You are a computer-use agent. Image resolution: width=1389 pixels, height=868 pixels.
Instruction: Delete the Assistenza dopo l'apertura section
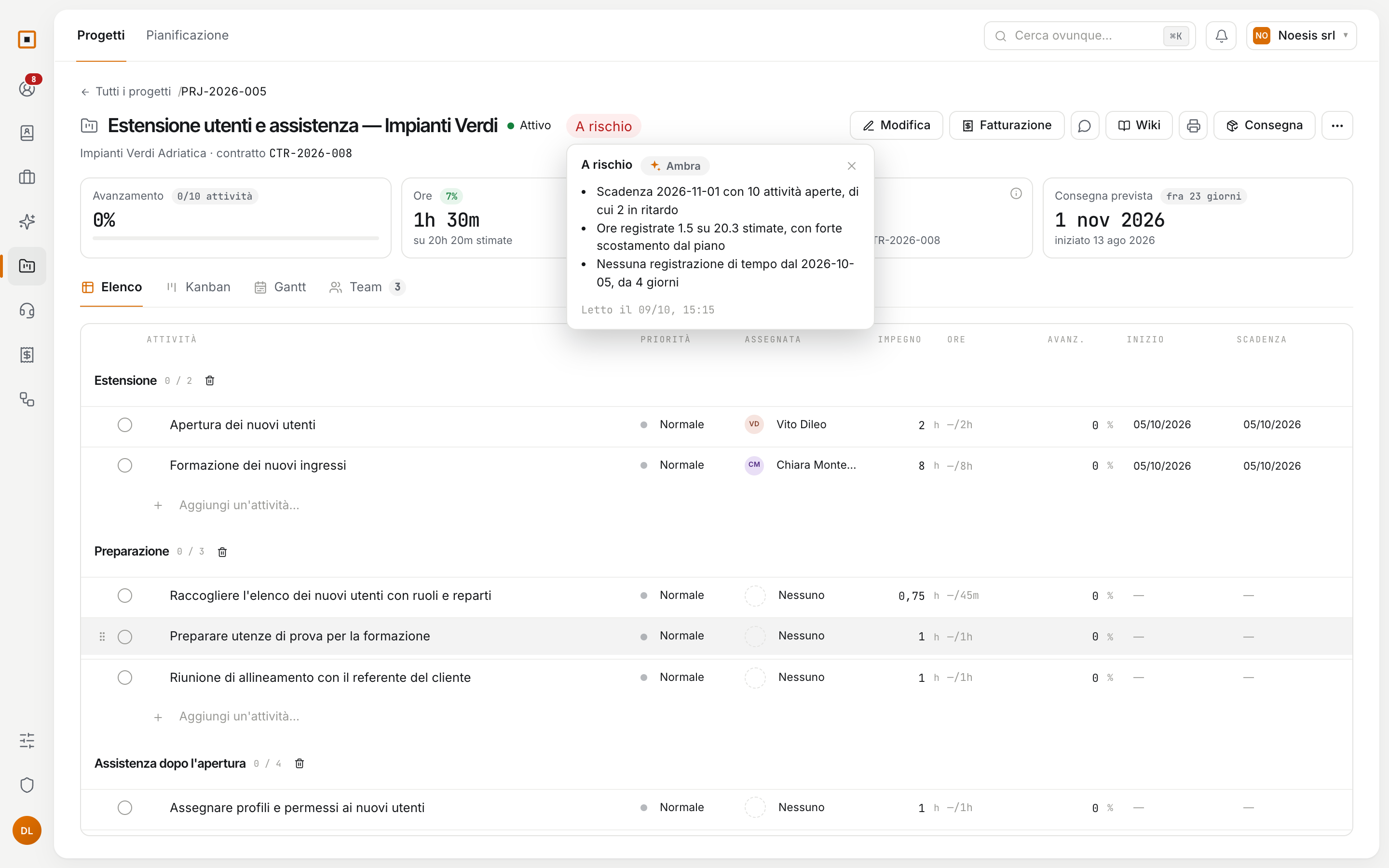(x=299, y=763)
